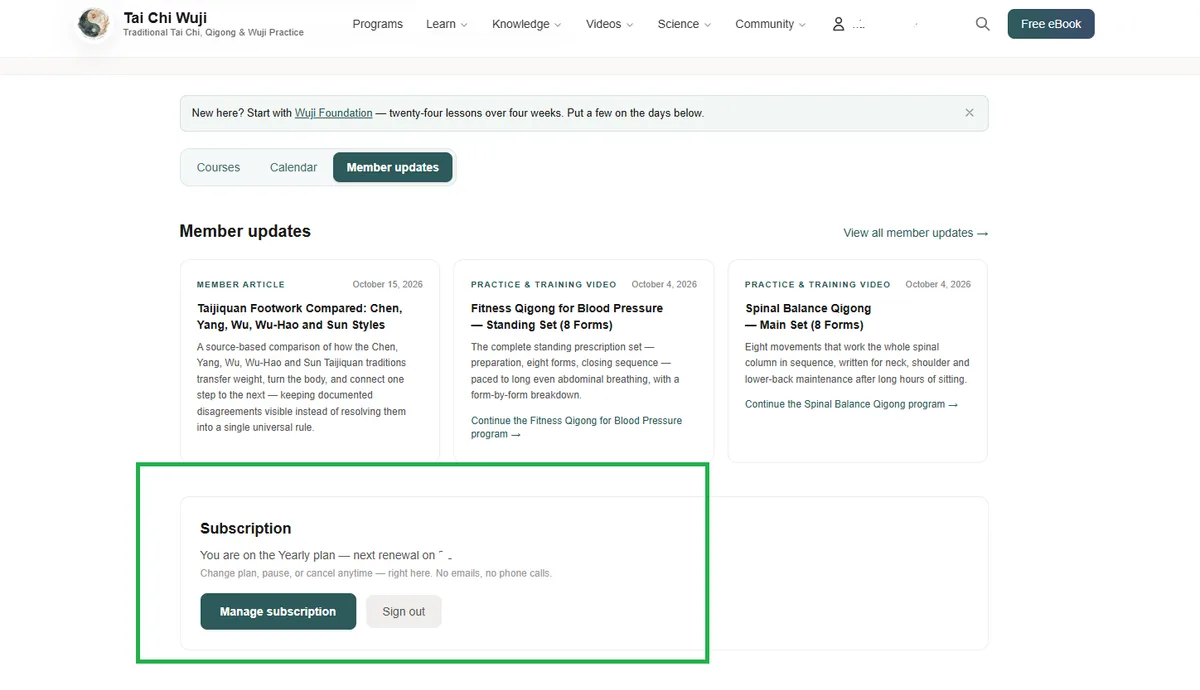Open Fitness Qigong for Blood Pressure title
Image resolution: width=1200 pixels, height=690 pixels.
(x=567, y=317)
